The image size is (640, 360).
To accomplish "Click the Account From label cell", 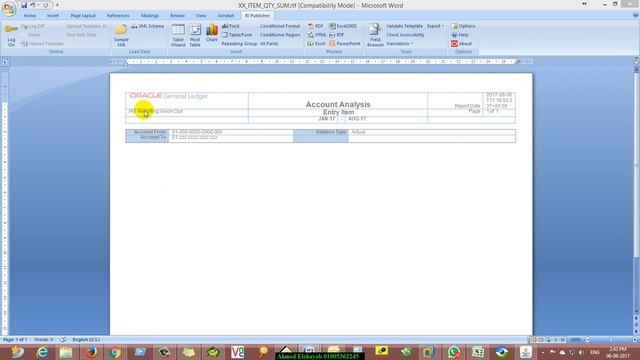I will click(147, 132).
